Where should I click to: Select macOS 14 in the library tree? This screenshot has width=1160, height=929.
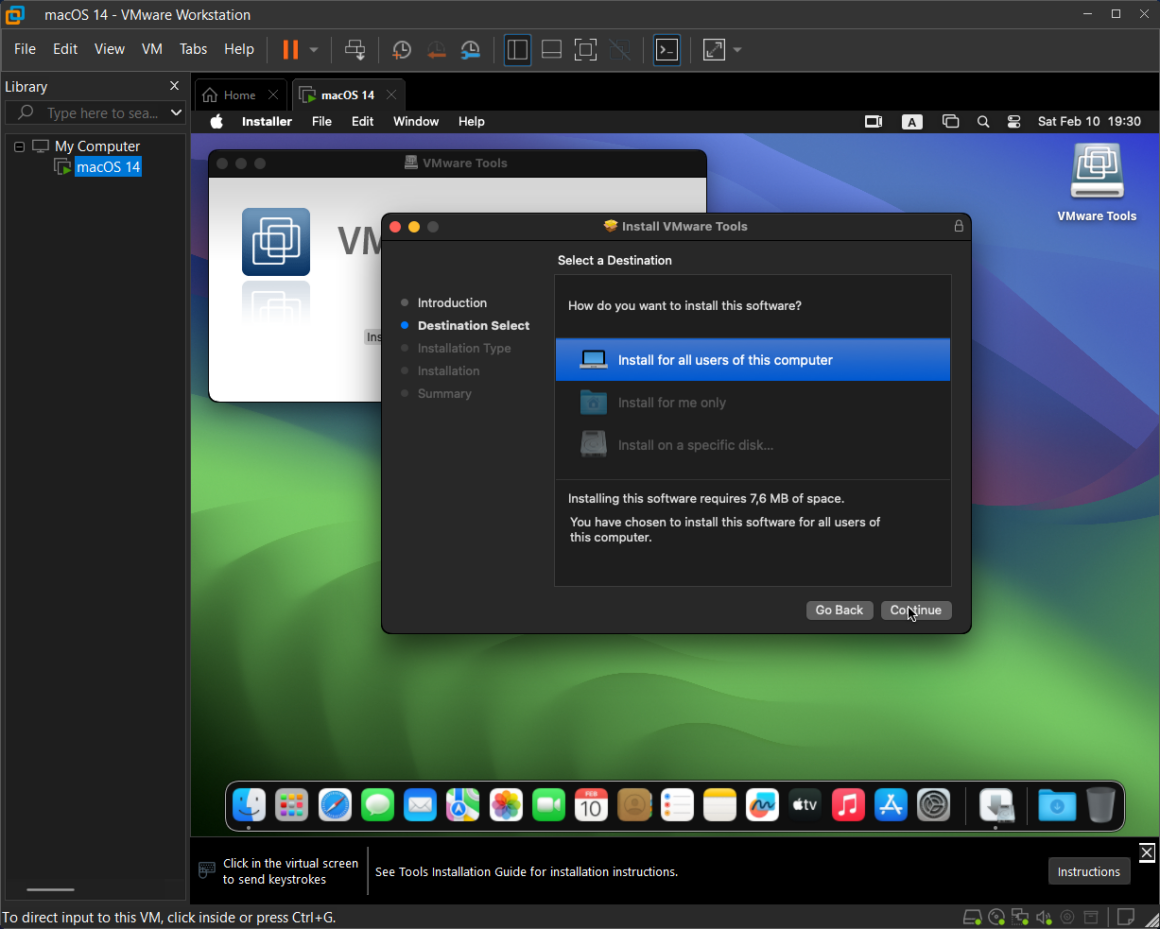tap(108, 167)
